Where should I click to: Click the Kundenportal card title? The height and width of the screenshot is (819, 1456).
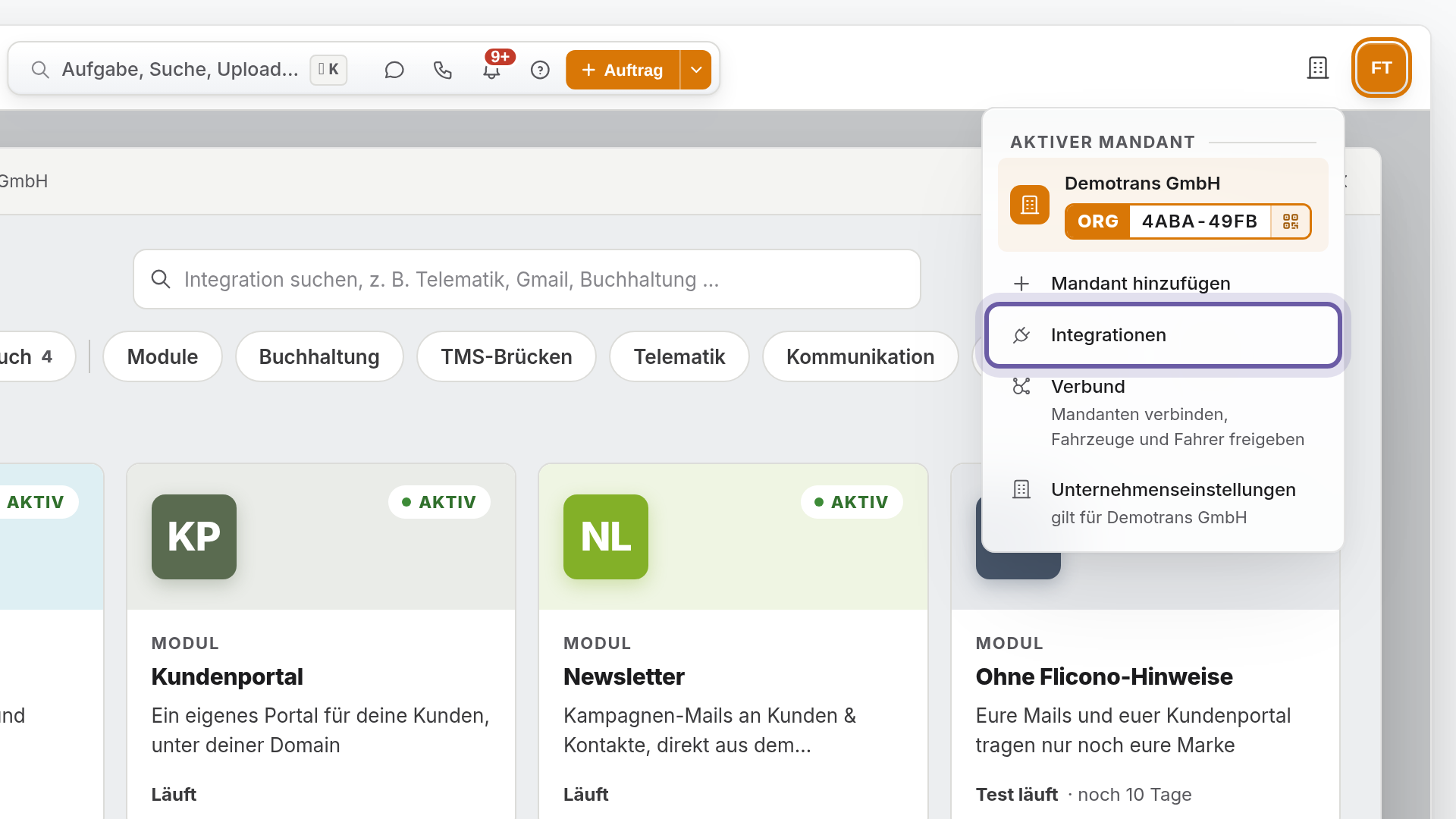(227, 676)
